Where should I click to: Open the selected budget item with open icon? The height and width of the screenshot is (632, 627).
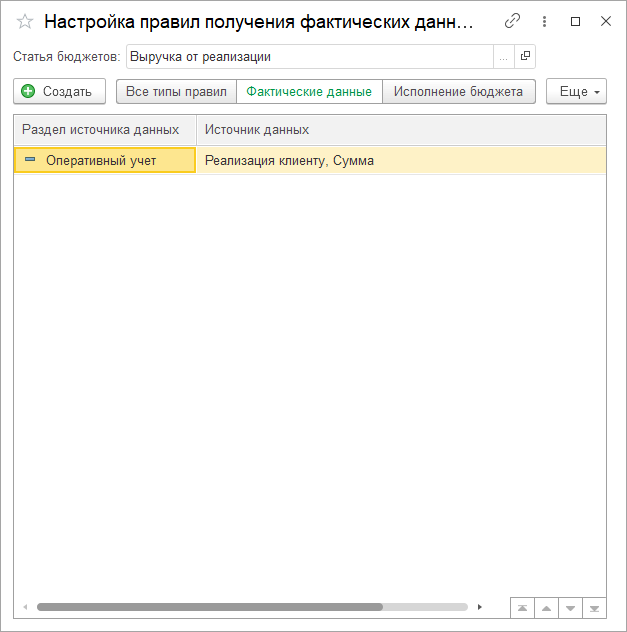526,57
